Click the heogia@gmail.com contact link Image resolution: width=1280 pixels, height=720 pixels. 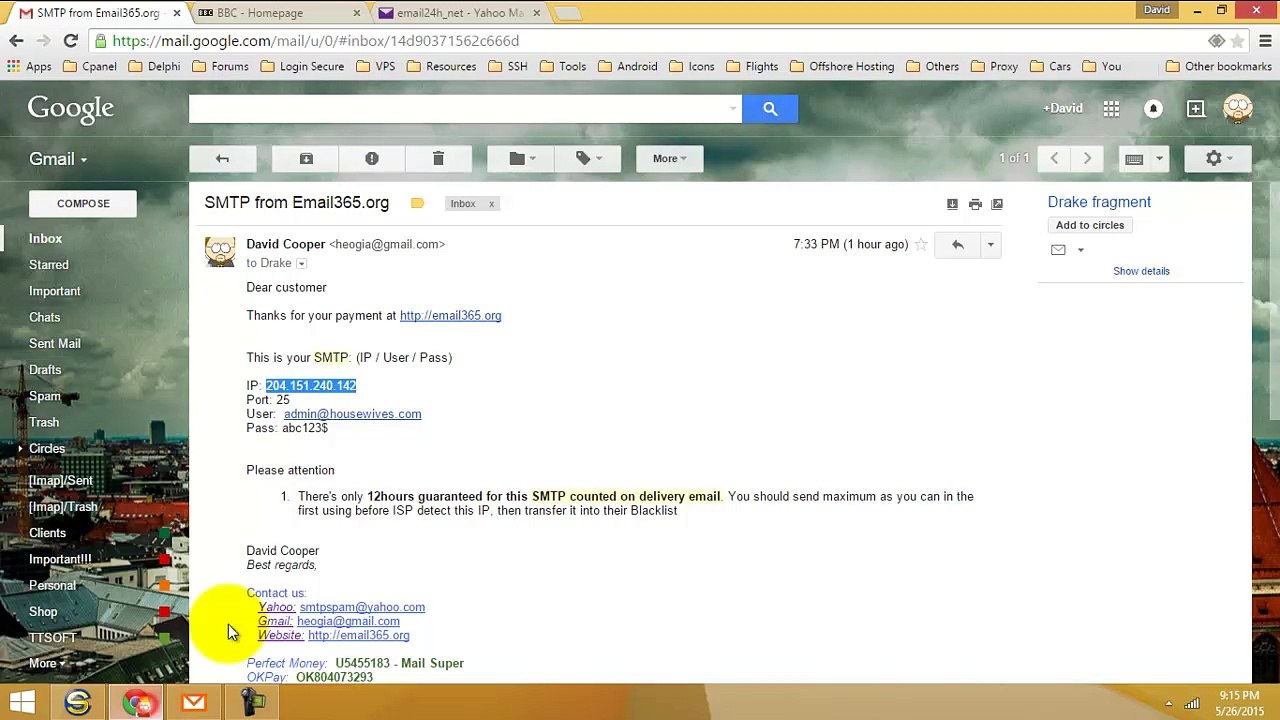(x=348, y=621)
